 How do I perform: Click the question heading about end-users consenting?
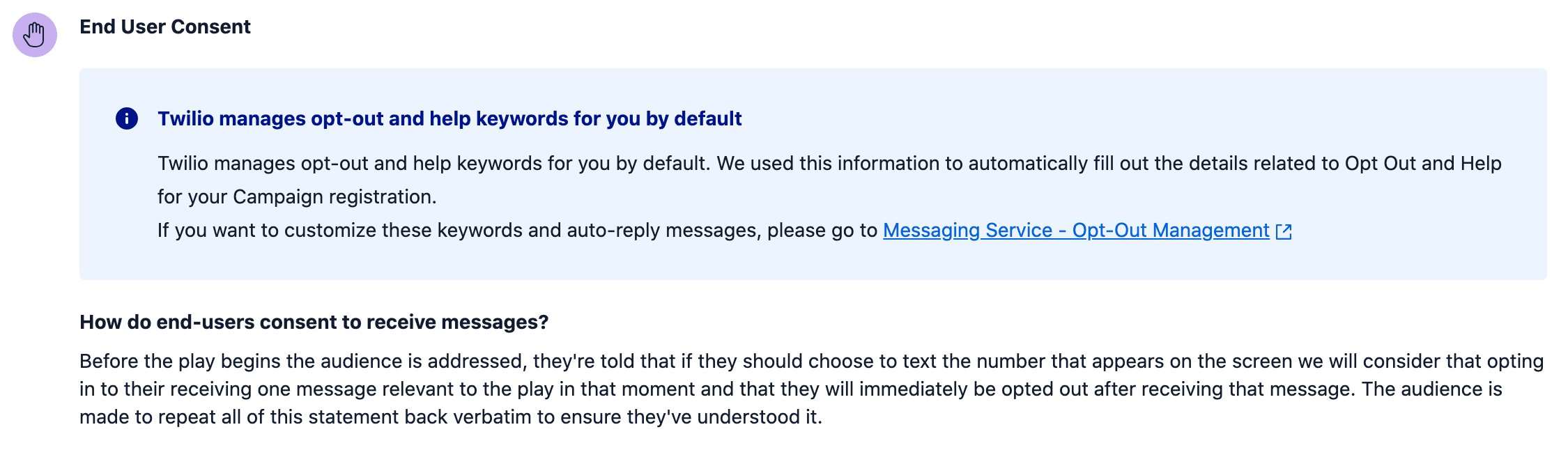(x=314, y=322)
